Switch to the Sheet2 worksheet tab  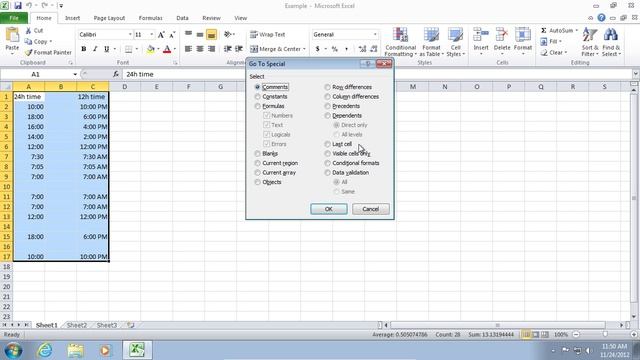coord(77,325)
